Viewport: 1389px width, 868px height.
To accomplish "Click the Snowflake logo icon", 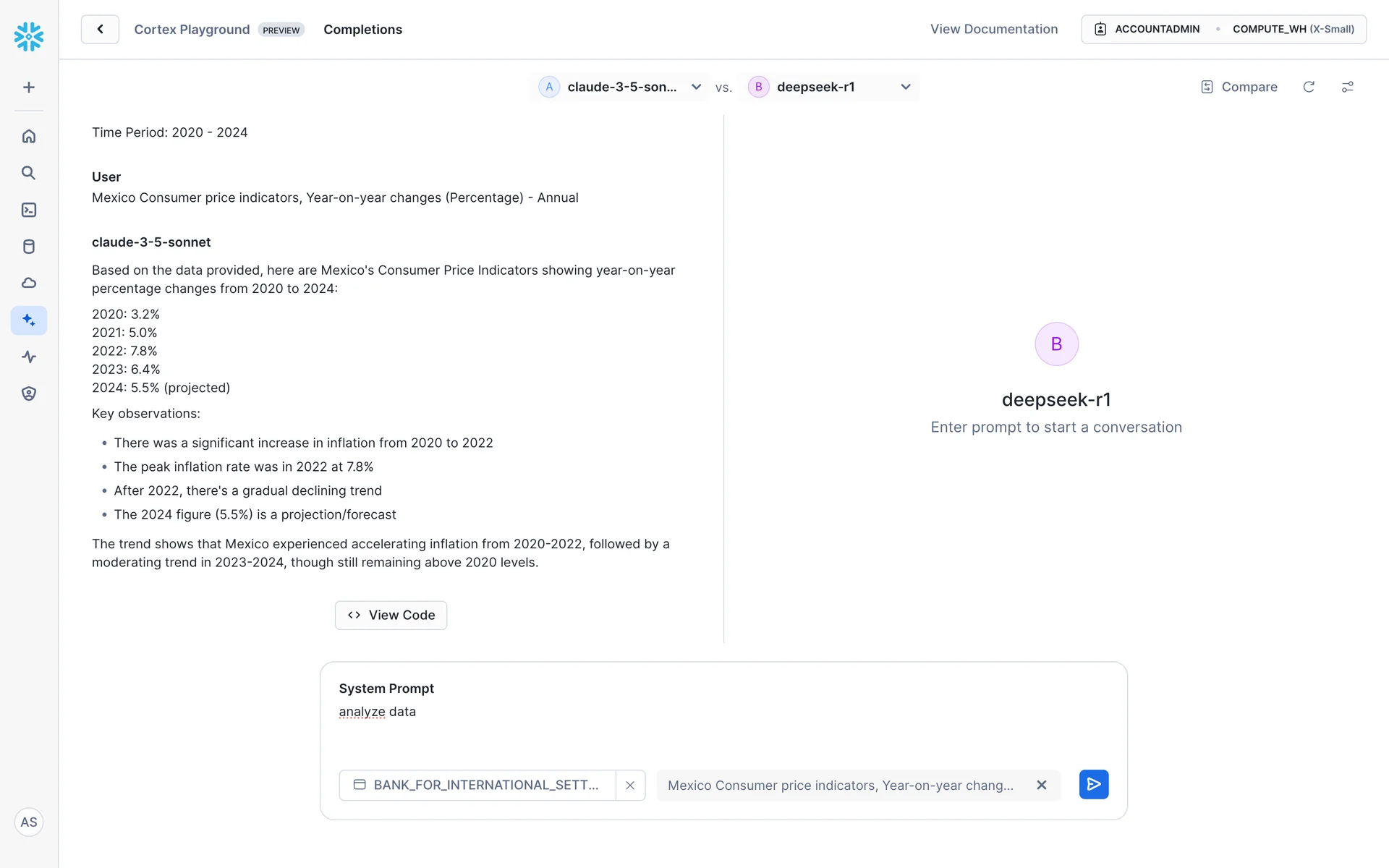I will click(29, 36).
